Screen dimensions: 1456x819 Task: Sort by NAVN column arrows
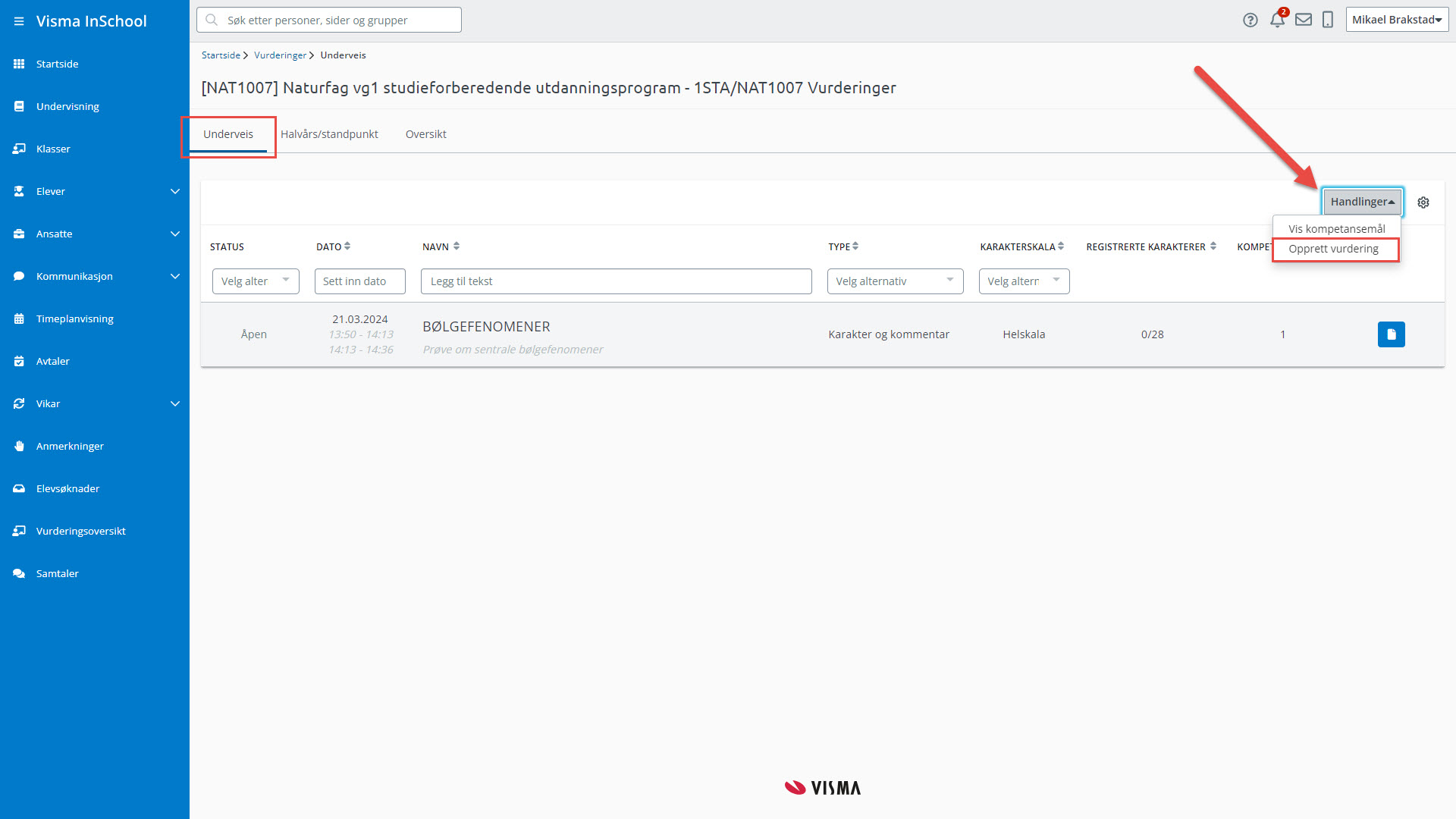457,246
